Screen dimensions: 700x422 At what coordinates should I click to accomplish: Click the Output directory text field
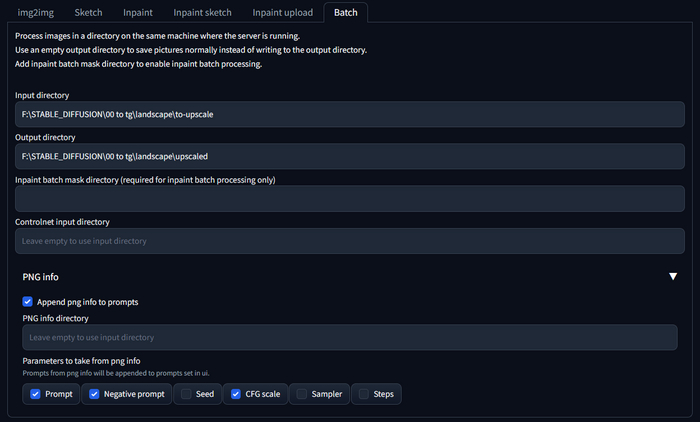click(350, 156)
